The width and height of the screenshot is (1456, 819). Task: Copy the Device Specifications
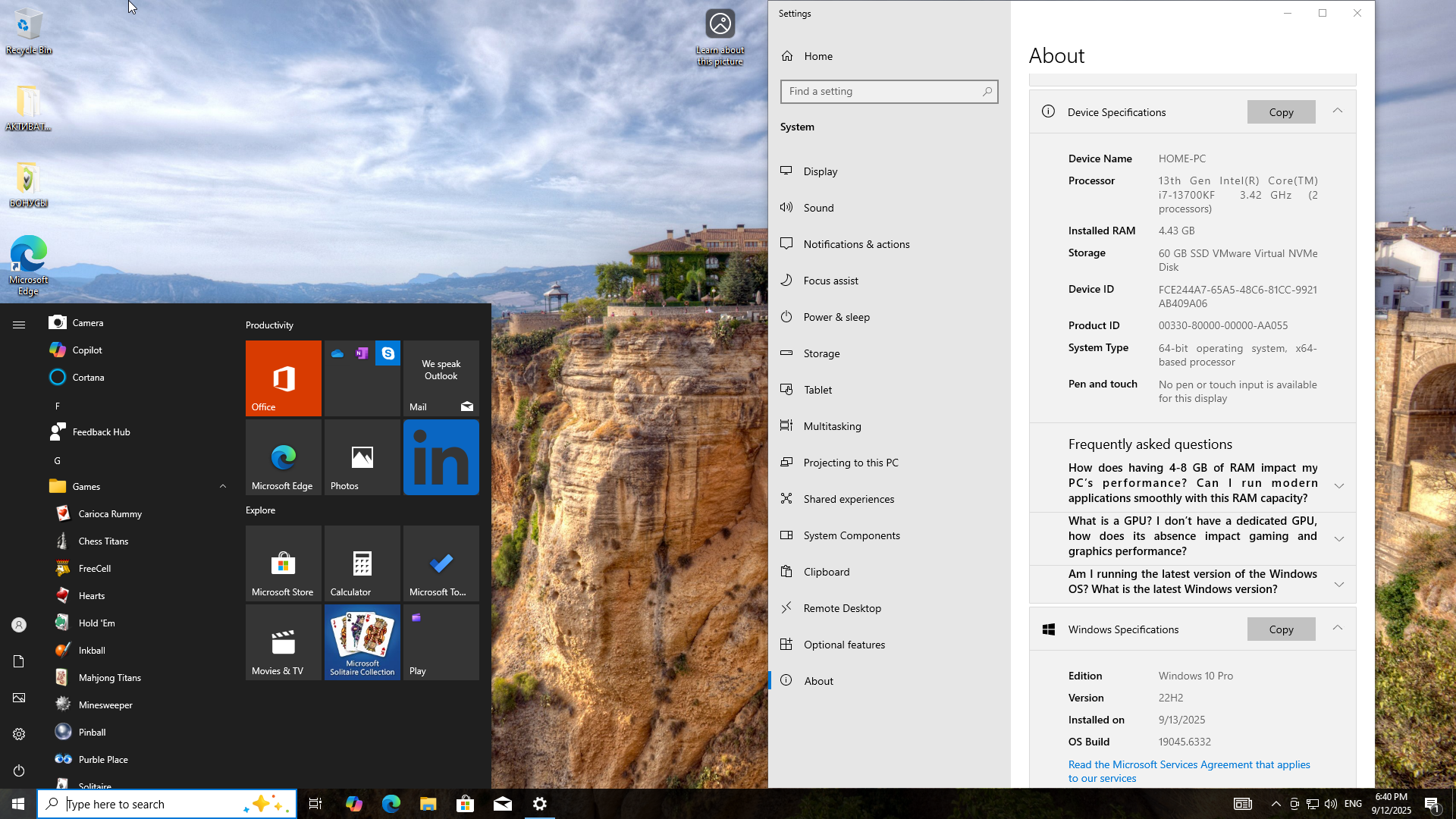[x=1281, y=112]
